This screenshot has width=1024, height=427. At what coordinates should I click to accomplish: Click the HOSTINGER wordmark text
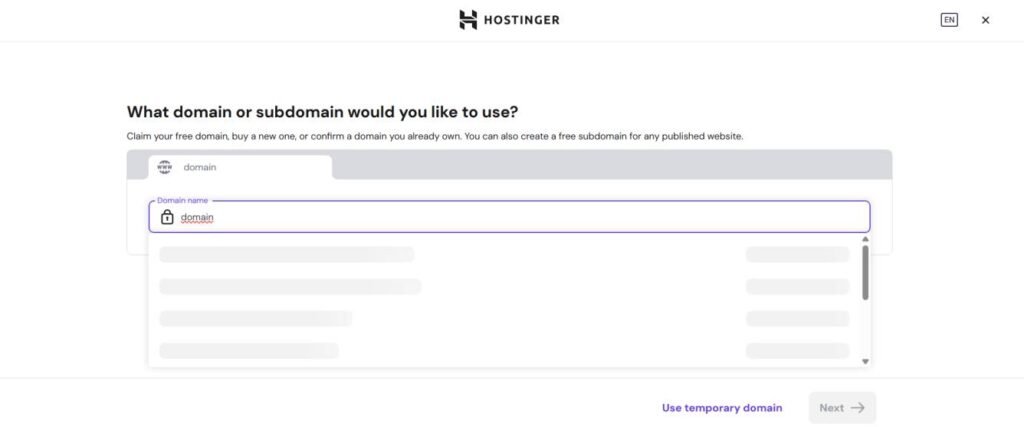click(x=523, y=20)
